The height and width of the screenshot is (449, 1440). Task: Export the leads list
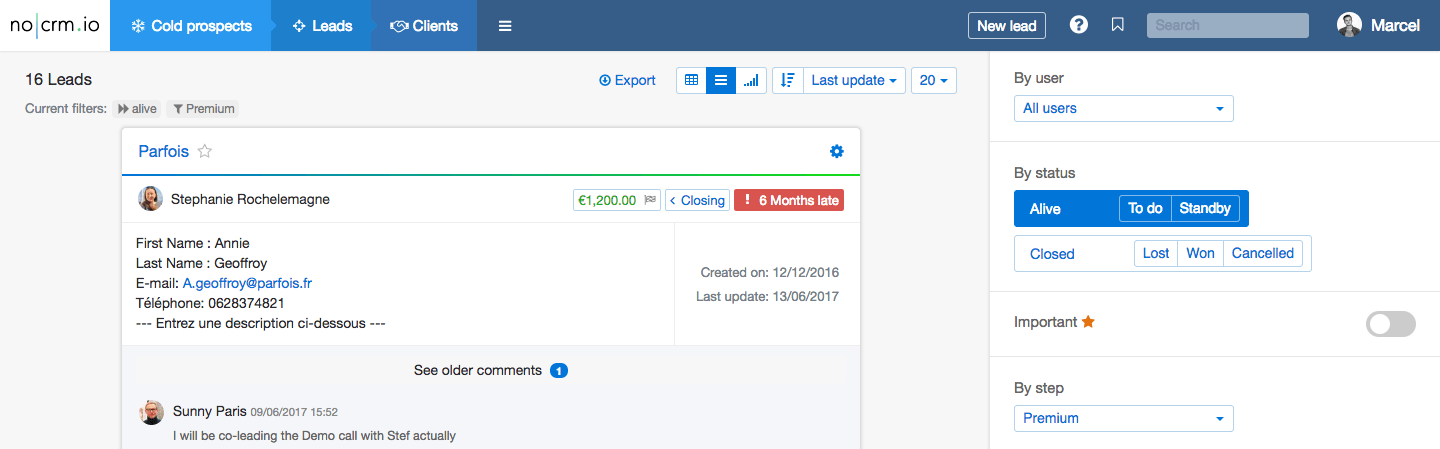(627, 80)
